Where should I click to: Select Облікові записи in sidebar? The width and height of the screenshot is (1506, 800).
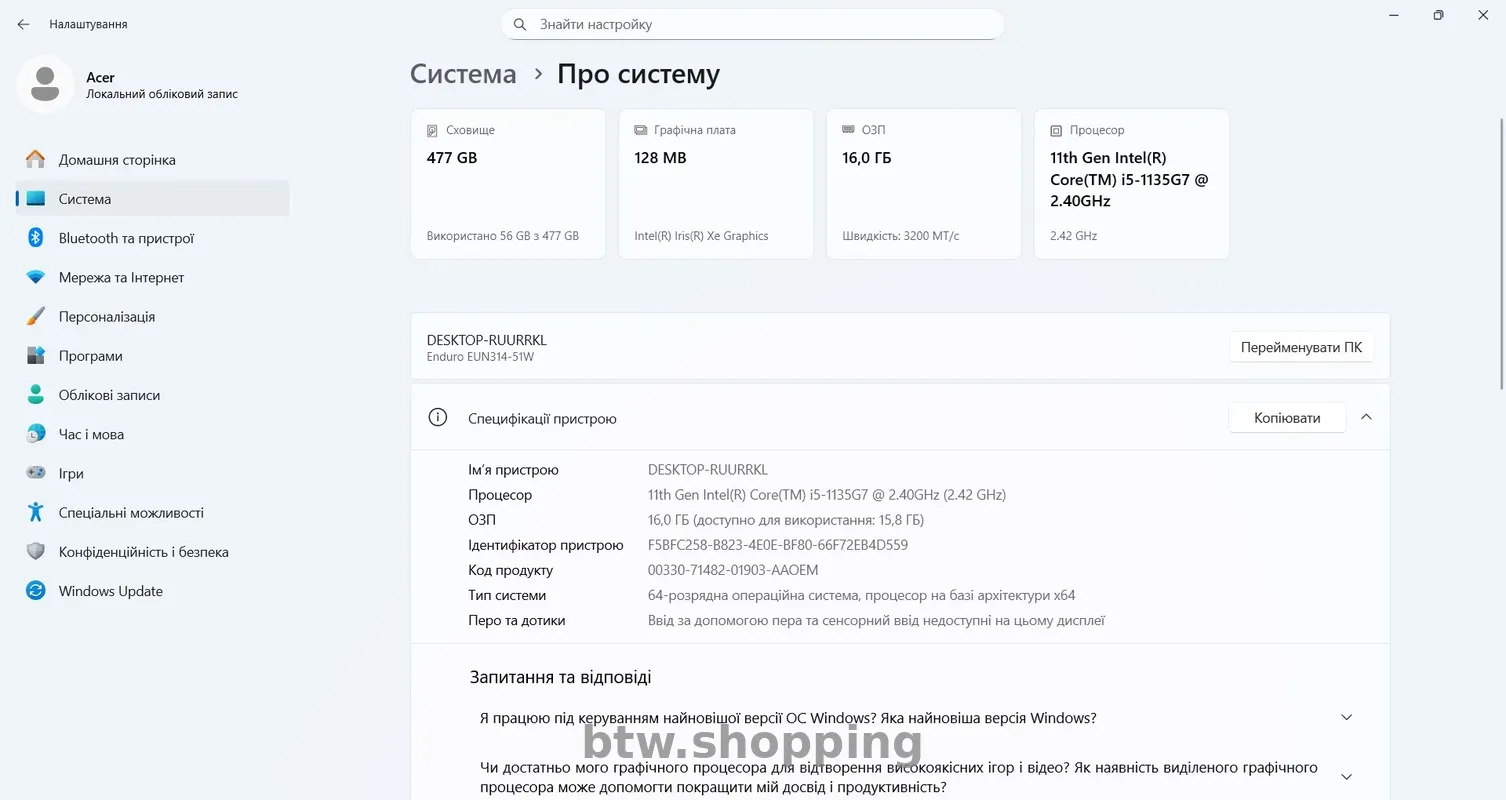109,395
